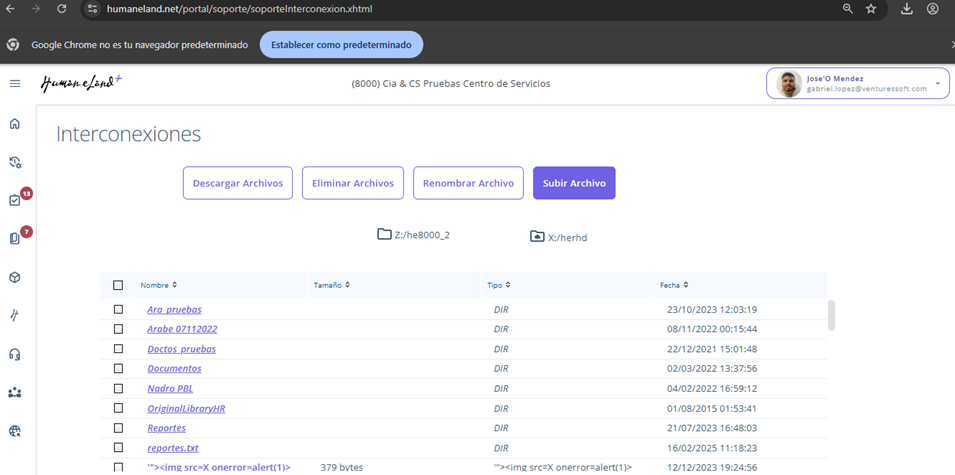Screen dimensions: 955x475
Task: Sort the table by Nombre column
Action: coord(158,285)
